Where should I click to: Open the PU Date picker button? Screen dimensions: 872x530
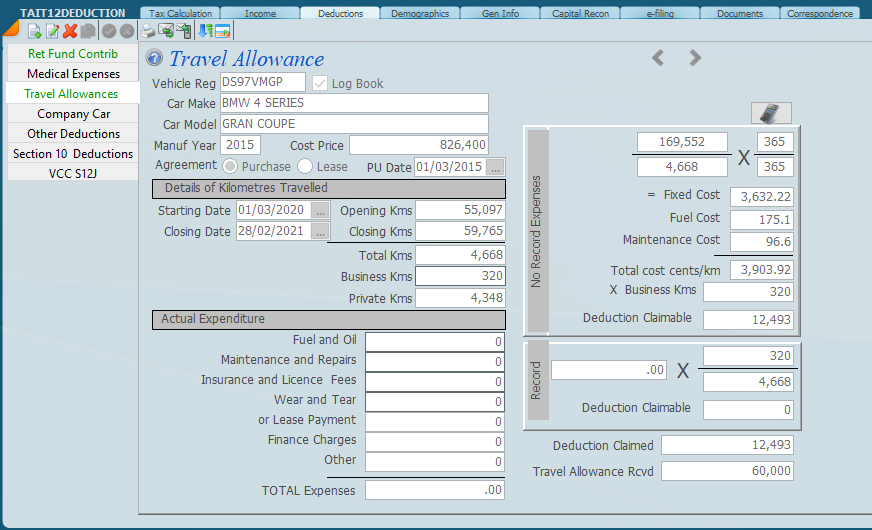coord(495,167)
